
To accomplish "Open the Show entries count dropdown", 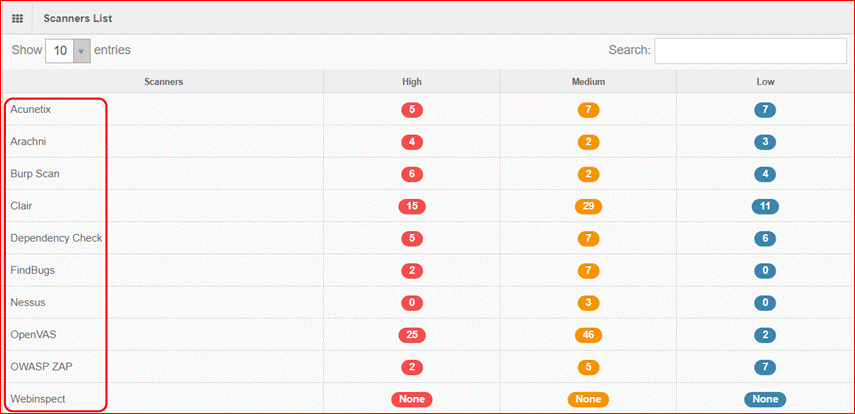I will tap(68, 51).
